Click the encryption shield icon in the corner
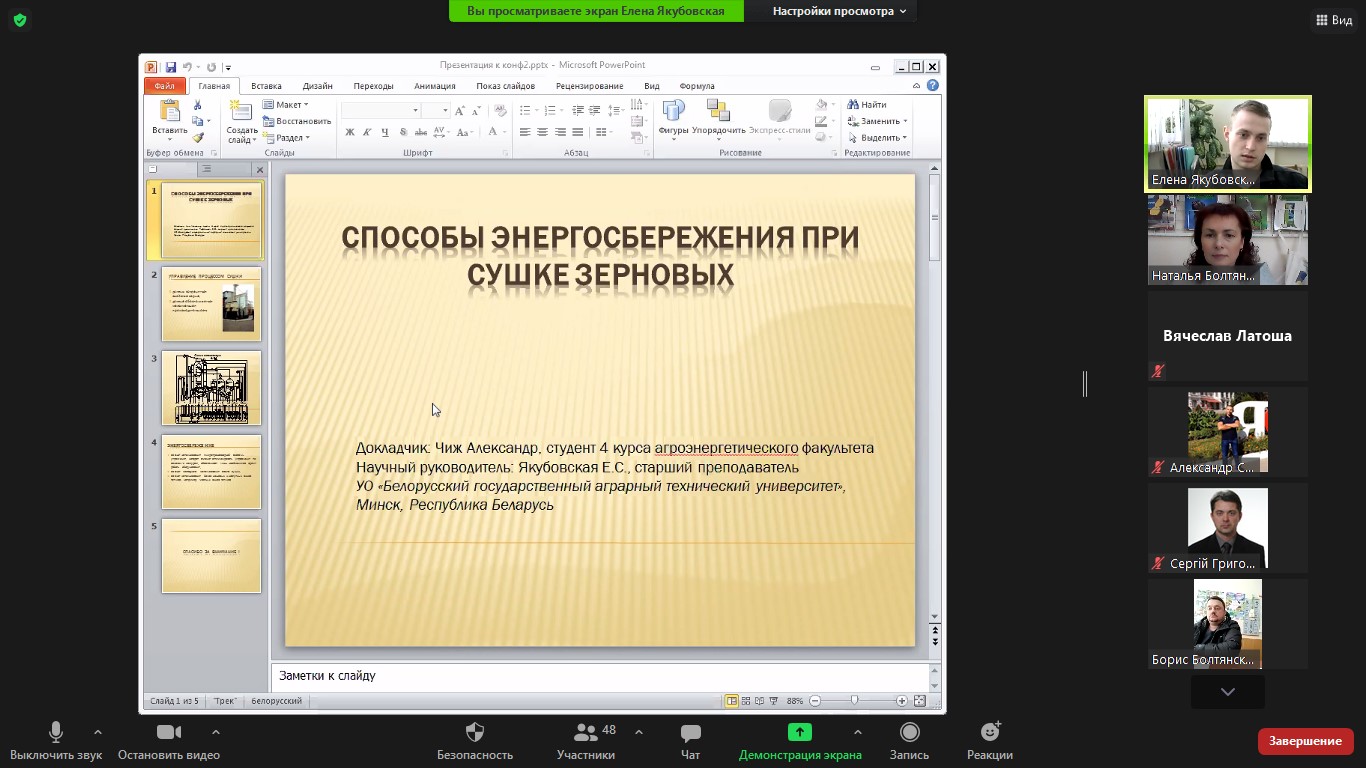Viewport: 1366px width, 768px height. pyautogui.click(x=20, y=20)
